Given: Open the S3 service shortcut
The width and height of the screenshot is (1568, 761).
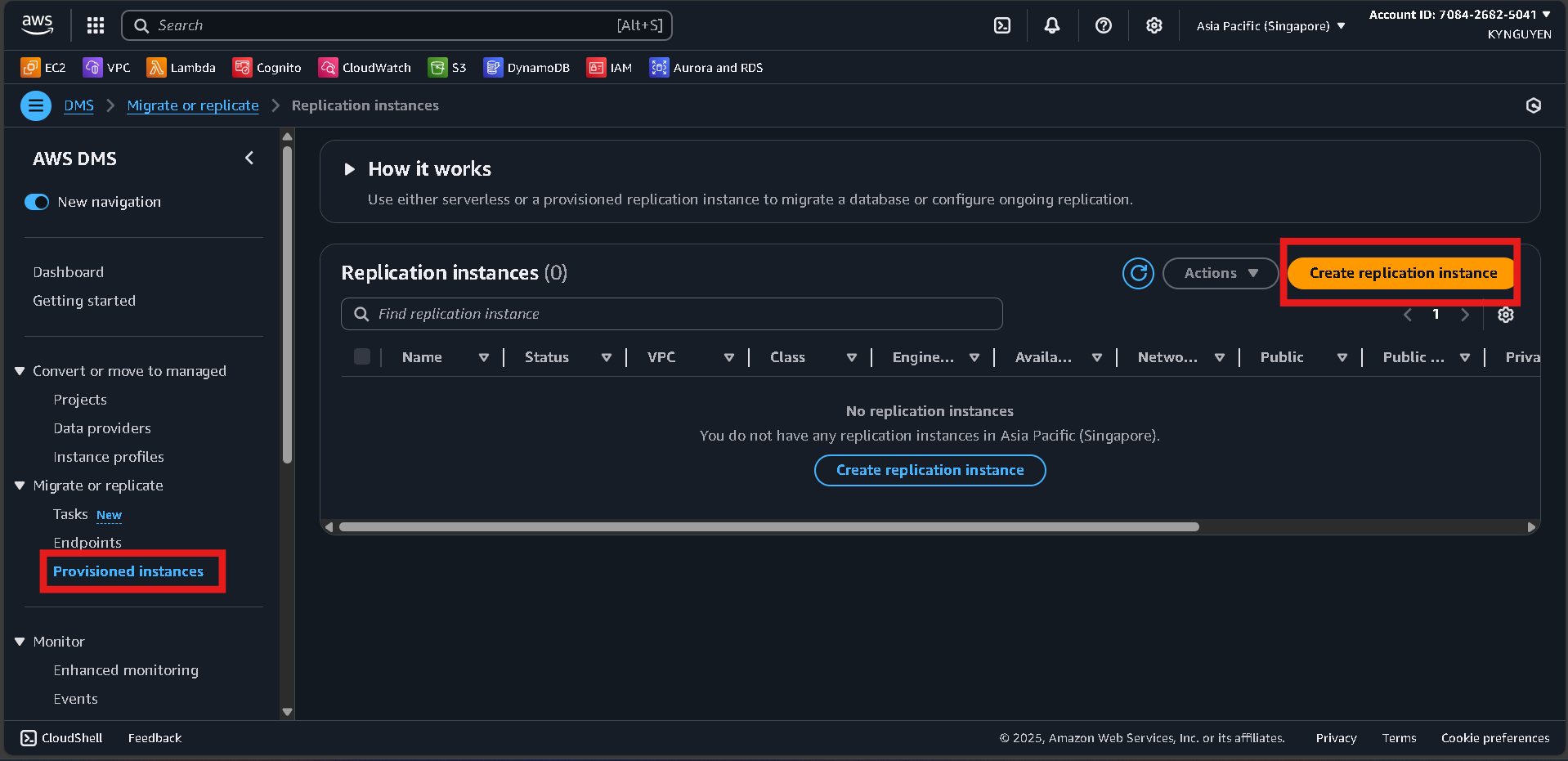Looking at the screenshot, I should tap(446, 67).
